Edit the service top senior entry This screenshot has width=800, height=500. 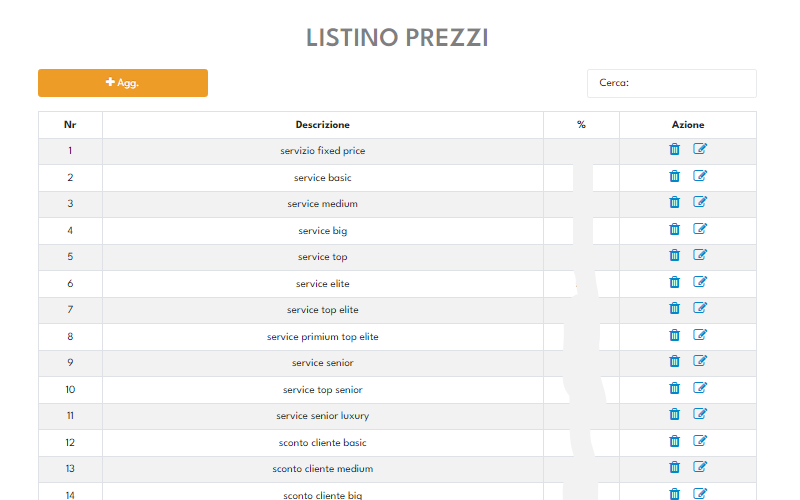pyautogui.click(x=699, y=388)
